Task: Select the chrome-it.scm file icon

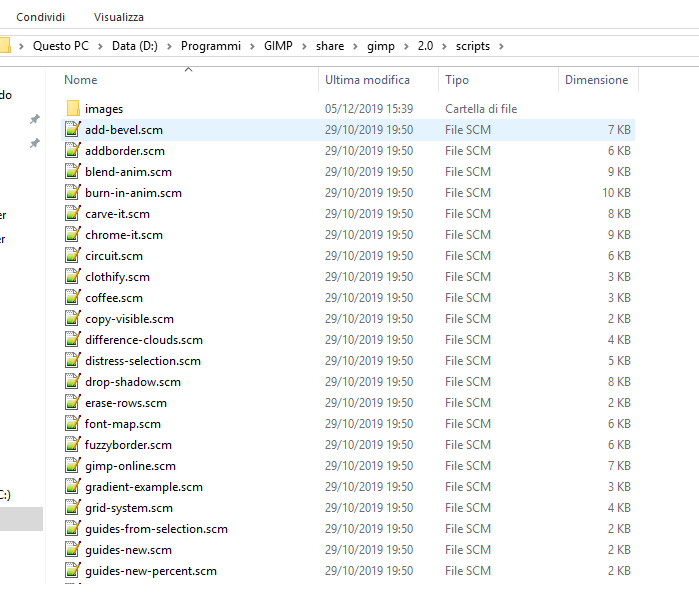Action: (73, 234)
